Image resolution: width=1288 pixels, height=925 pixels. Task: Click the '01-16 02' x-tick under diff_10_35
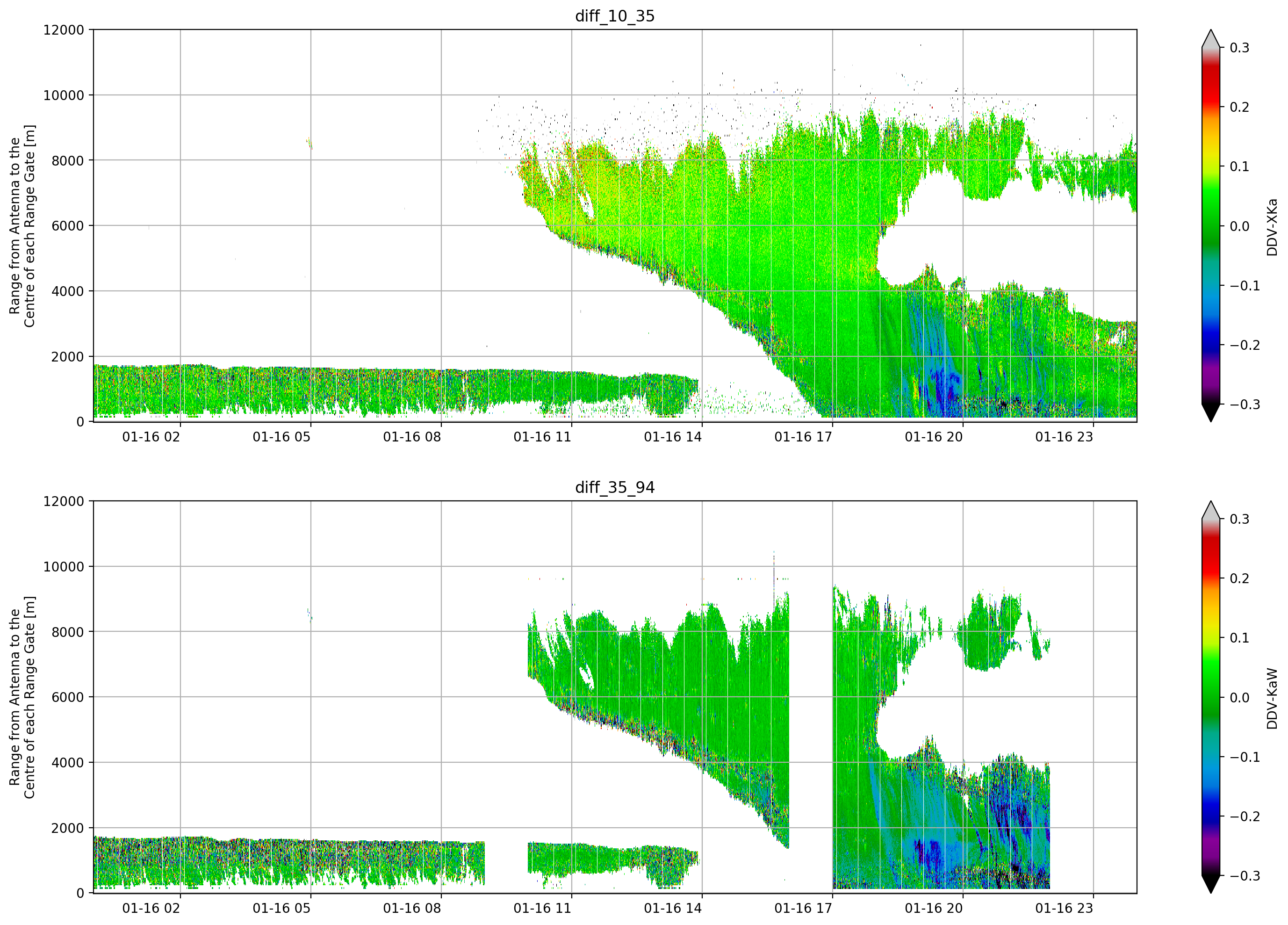(151, 437)
